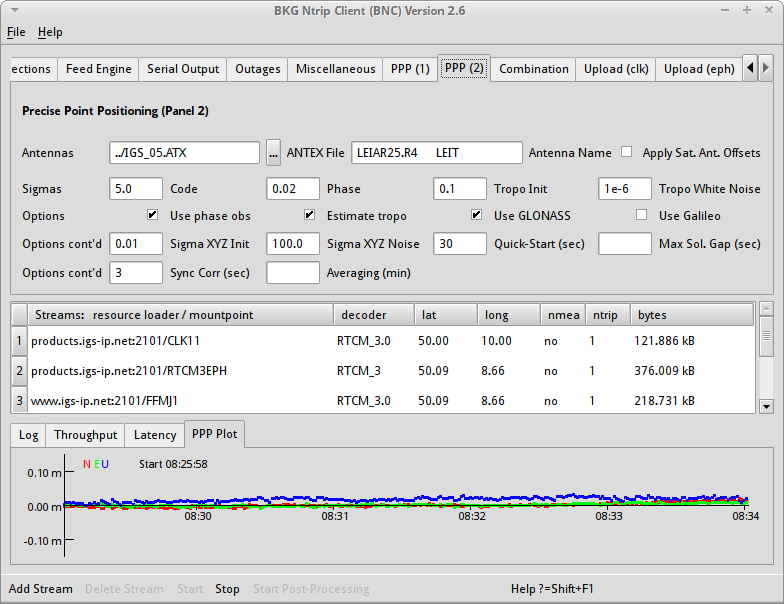Click the streams table scroll-down arrow
The width and height of the screenshot is (784, 604).
[x=766, y=405]
